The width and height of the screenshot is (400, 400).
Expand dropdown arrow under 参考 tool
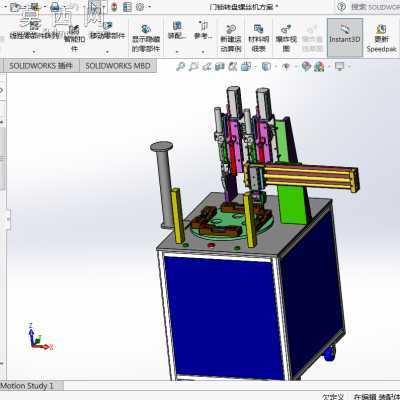click(203, 52)
